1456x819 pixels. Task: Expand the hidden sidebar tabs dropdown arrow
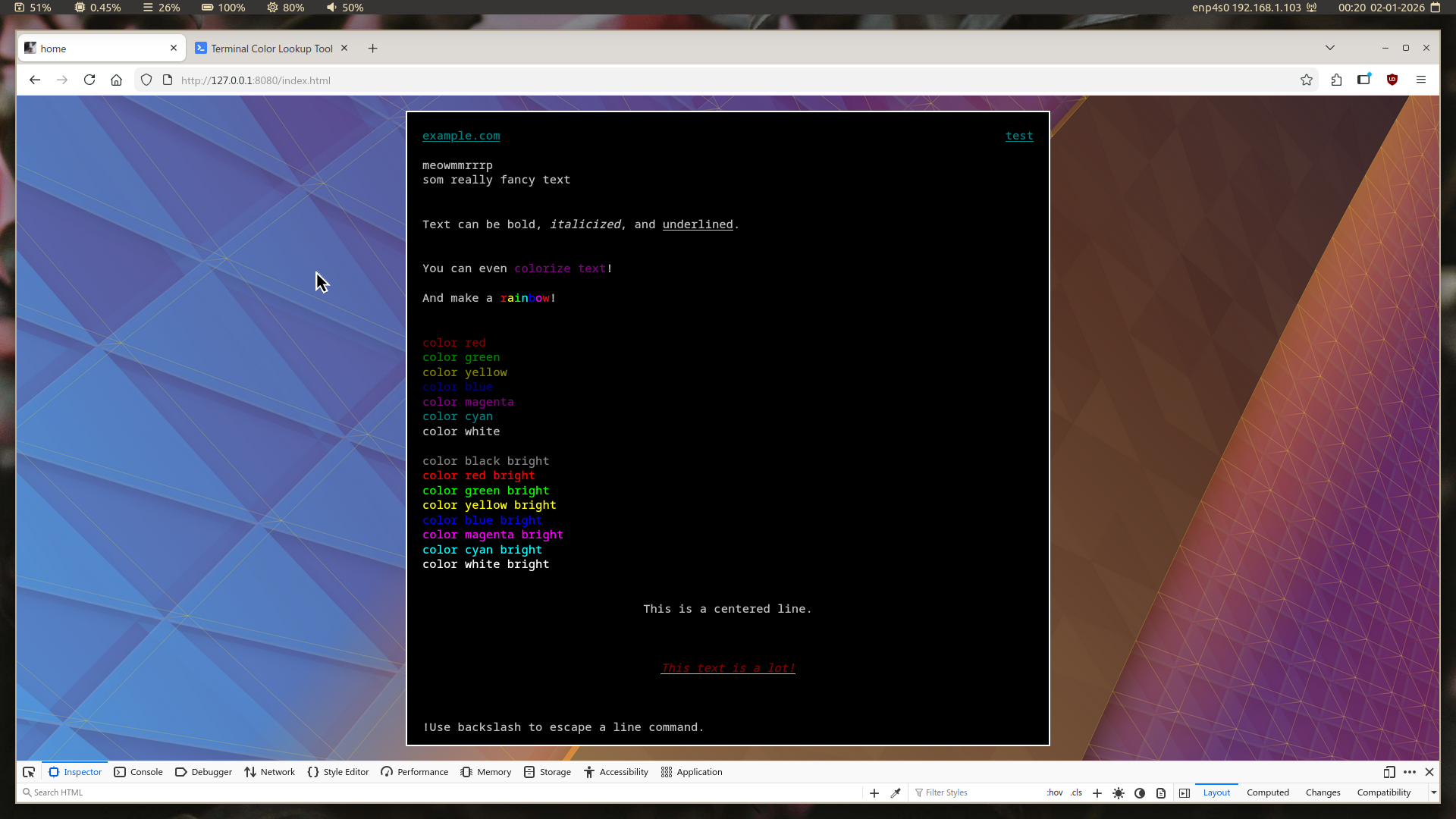pyautogui.click(x=1434, y=793)
